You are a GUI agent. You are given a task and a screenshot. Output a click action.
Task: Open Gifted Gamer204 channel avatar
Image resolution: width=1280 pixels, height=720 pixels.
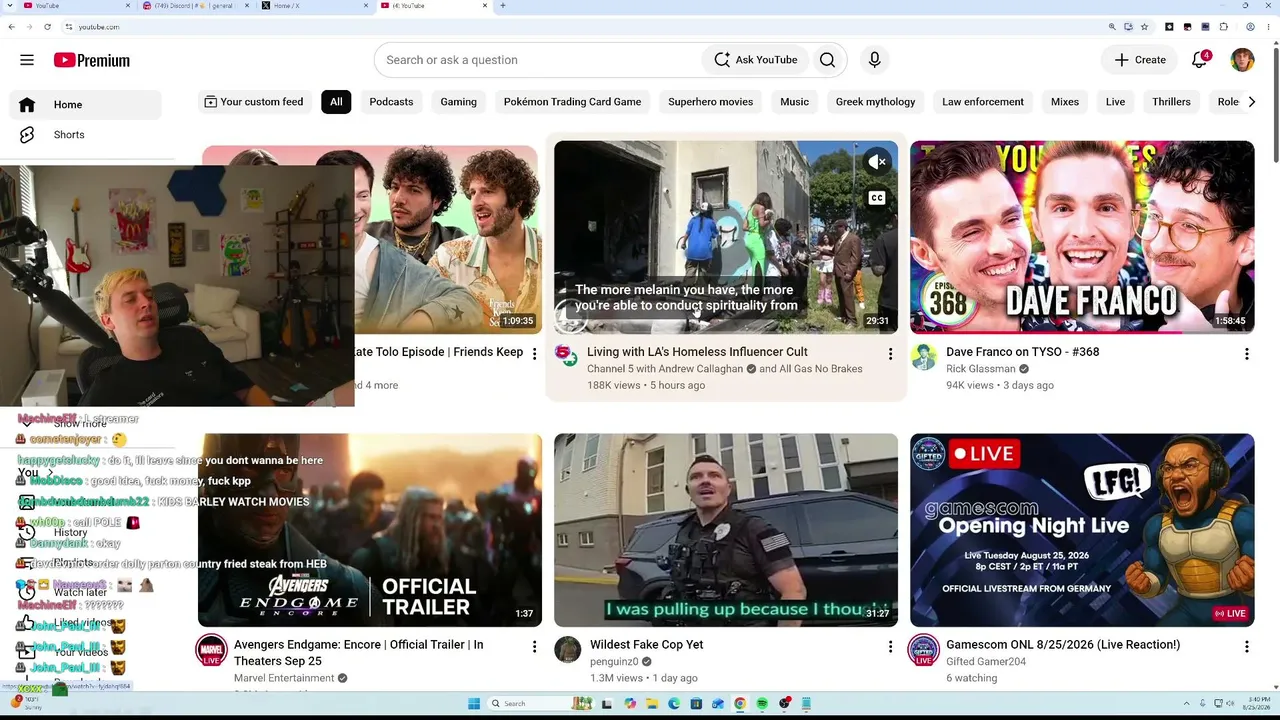(923, 649)
